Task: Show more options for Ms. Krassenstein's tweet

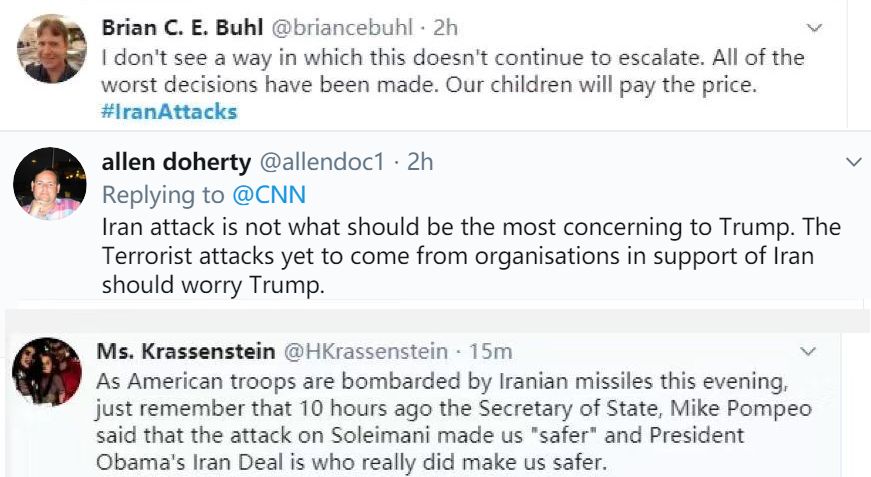Action: [x=809, y=351]
